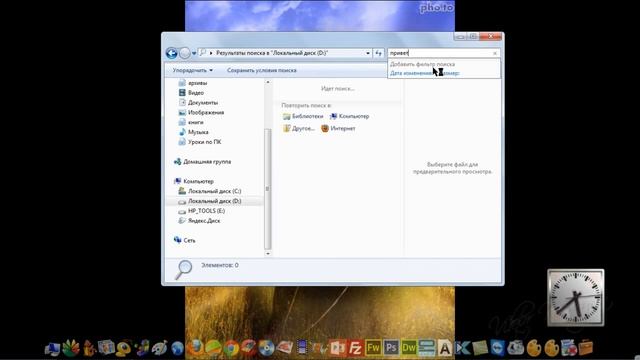This screenshot has width=640, height=360.
Task: Select the "Уроки по ПК" library
Action: (200, 142)
